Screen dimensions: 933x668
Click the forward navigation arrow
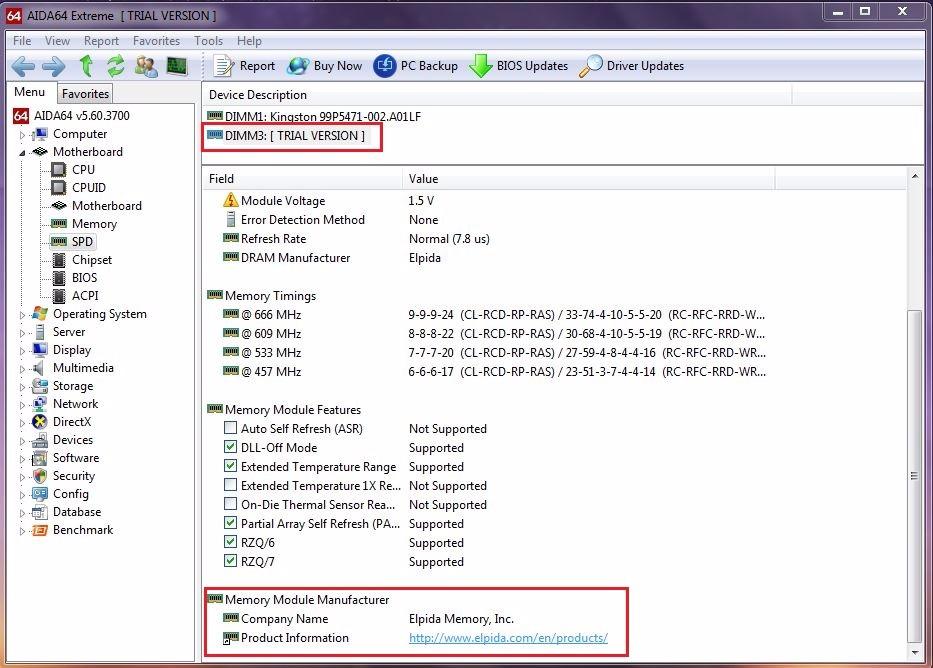53,66
